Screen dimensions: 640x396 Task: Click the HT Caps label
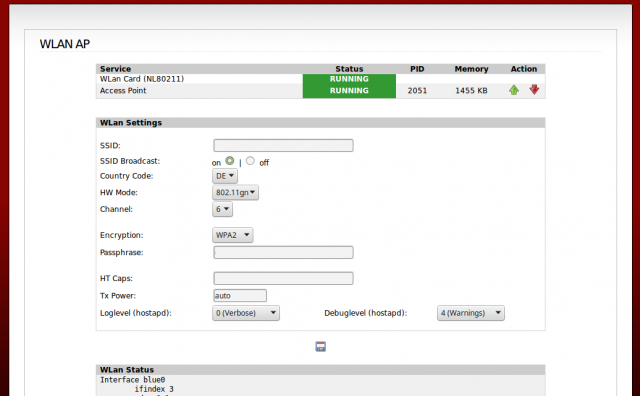click(x=116, y=278)
